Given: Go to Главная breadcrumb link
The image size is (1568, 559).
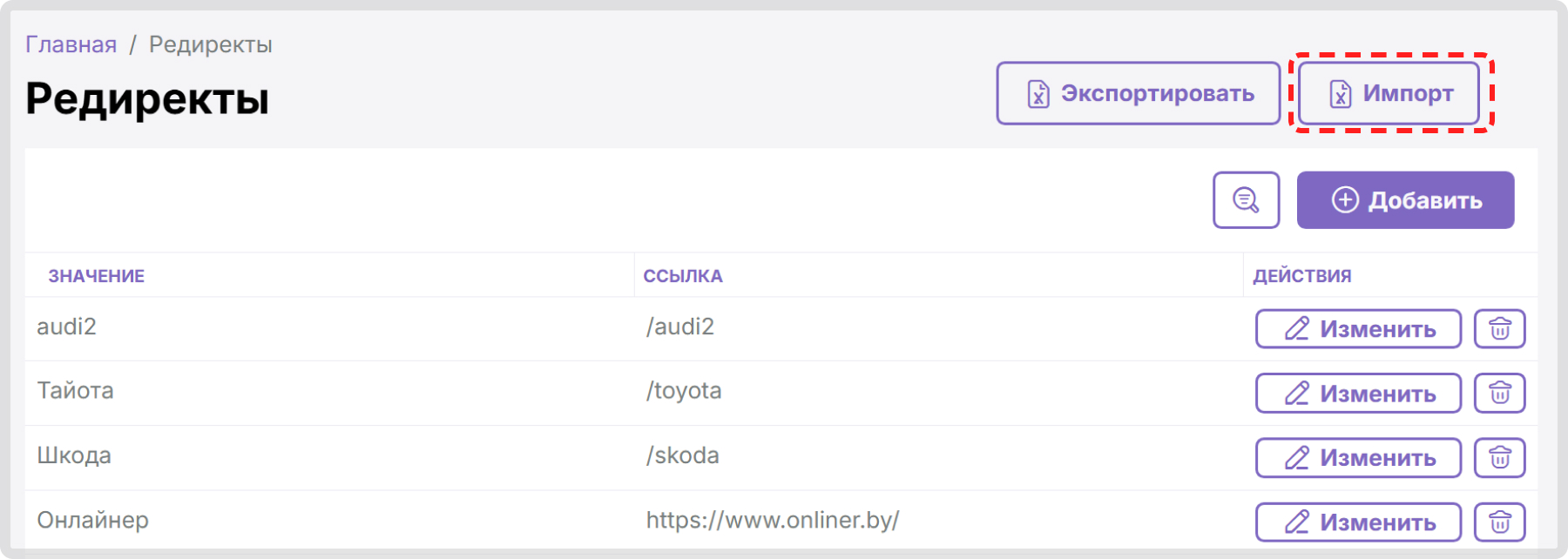Looking at the screenshot, I should pyautogui.click(x=71, y=44).
